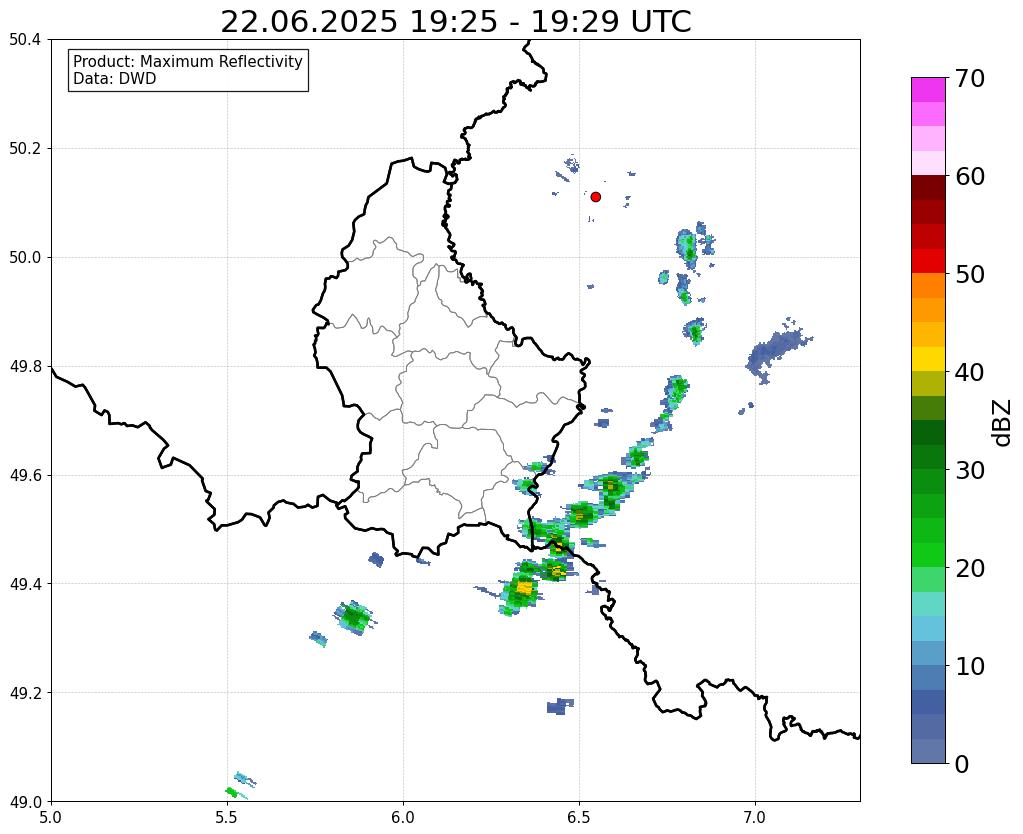Click the 'Data: DWD' text

[x=115, y=79]
